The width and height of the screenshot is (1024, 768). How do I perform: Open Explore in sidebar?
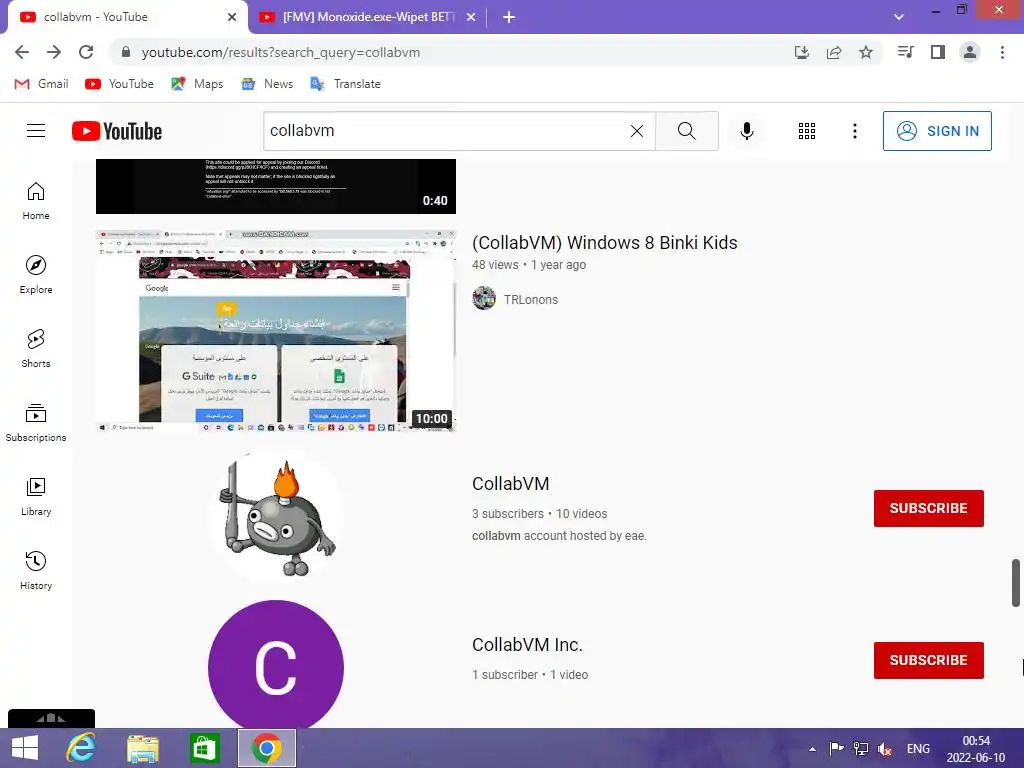click(x=36, y=275)
